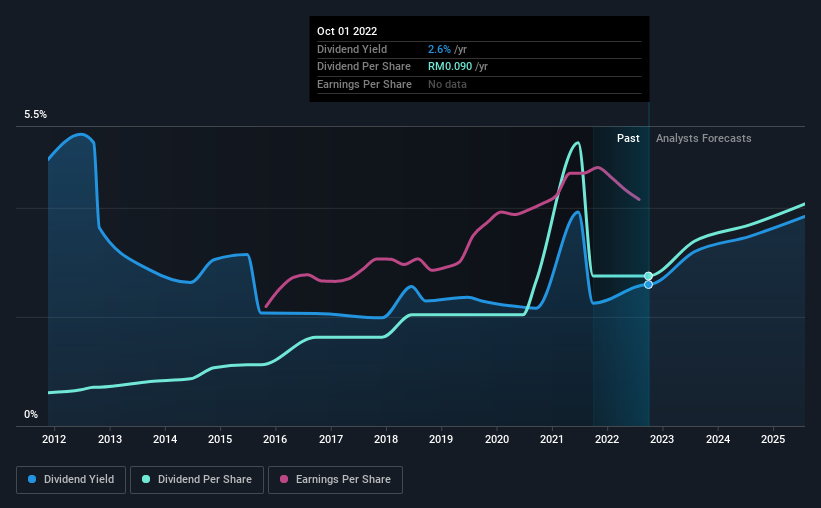
Task: Select the blue Dividend Yield data point
Action: [648, 284]
